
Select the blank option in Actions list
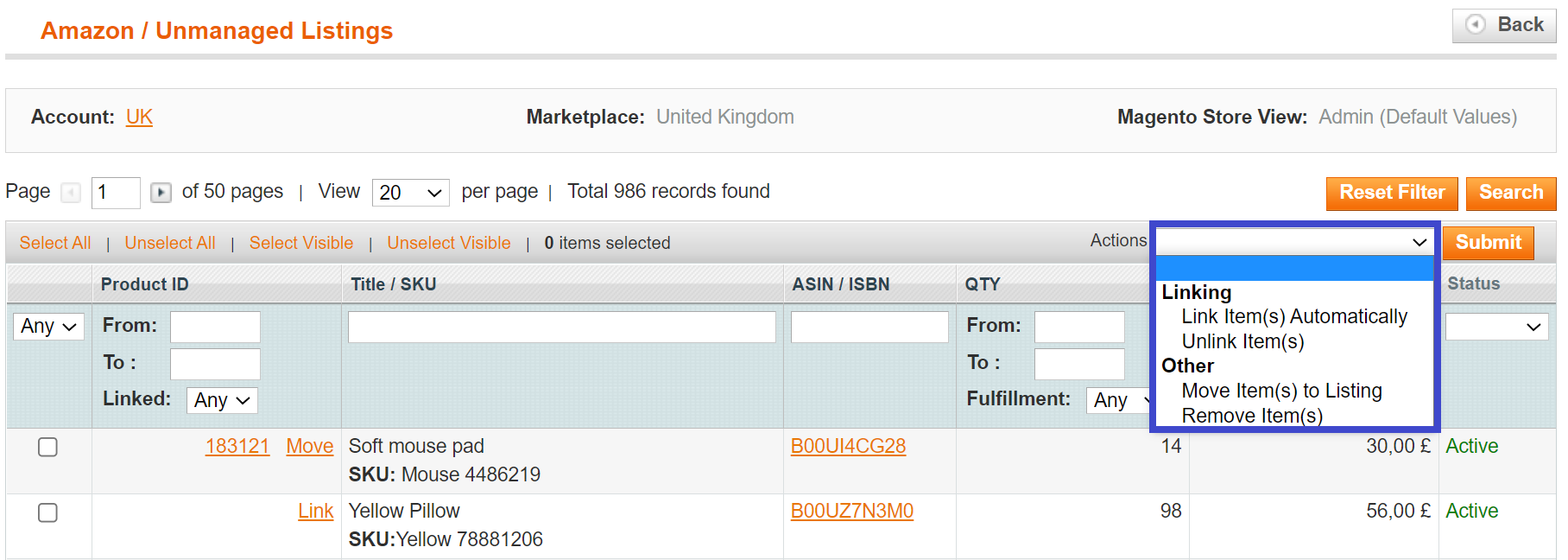1294,268
